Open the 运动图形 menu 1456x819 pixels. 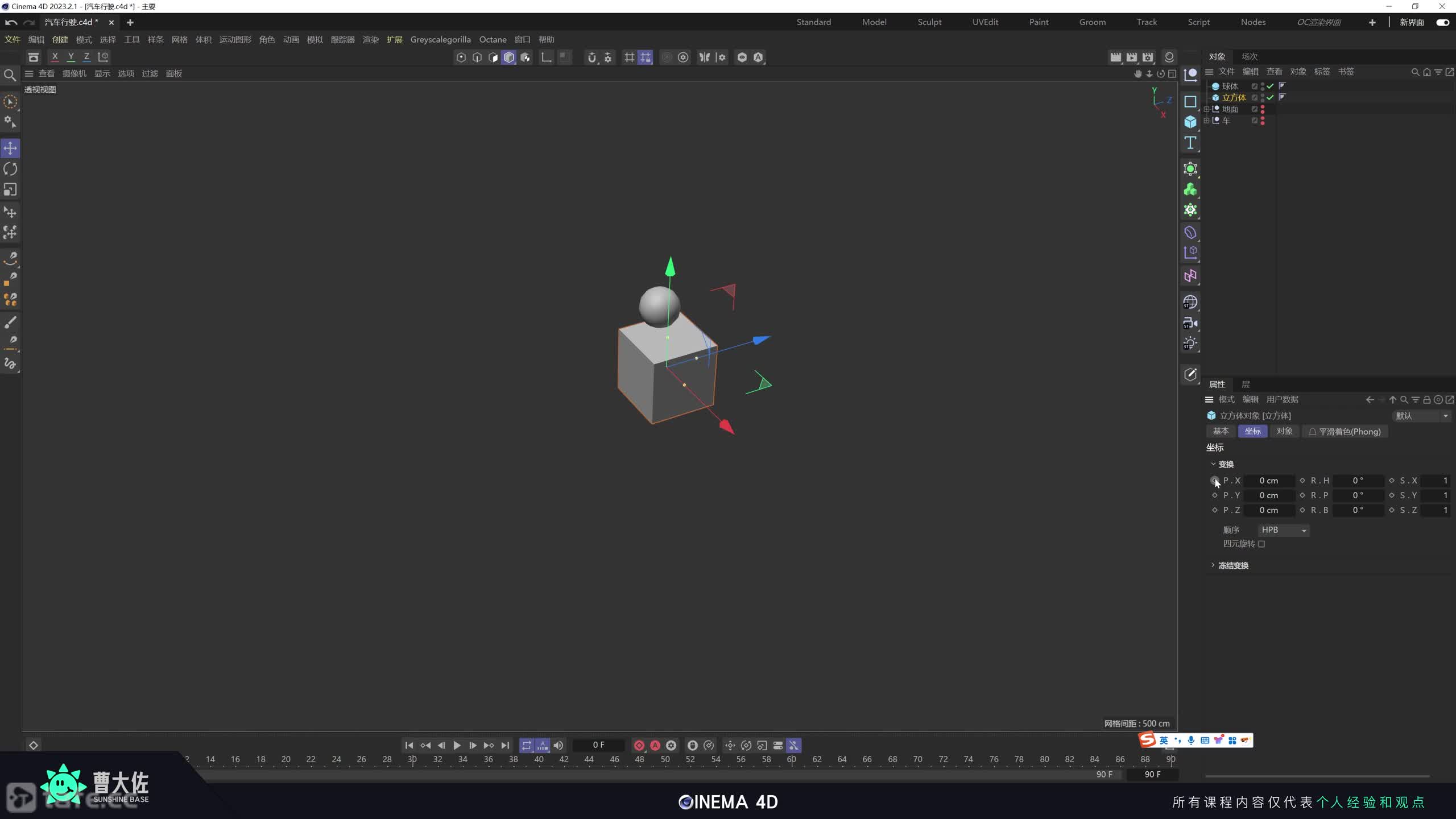pos(235,40)
